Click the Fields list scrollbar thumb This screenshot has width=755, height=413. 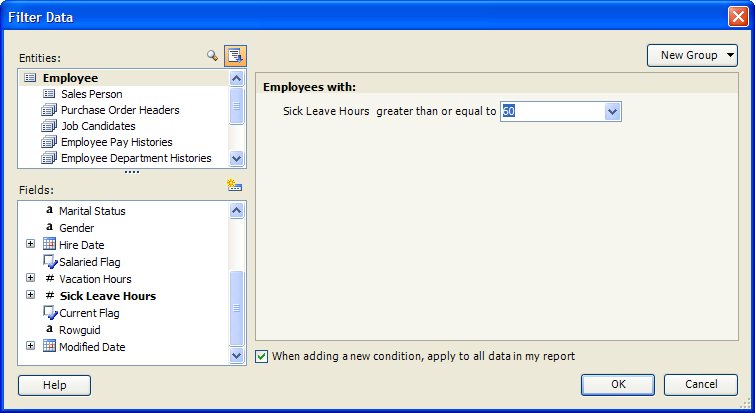pyautogui.click(x=236, y=308)
